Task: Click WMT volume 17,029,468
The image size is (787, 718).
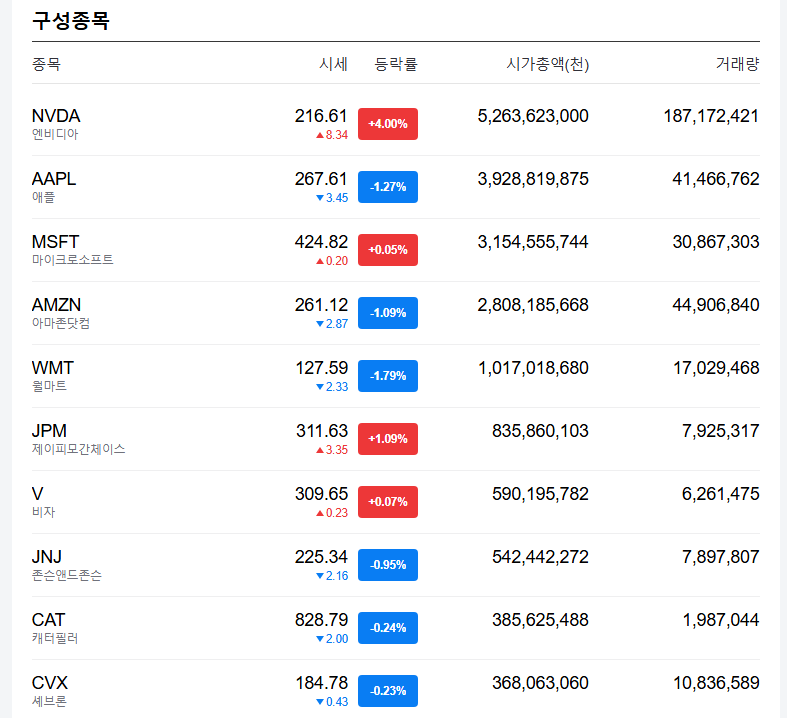Action: 716,368
